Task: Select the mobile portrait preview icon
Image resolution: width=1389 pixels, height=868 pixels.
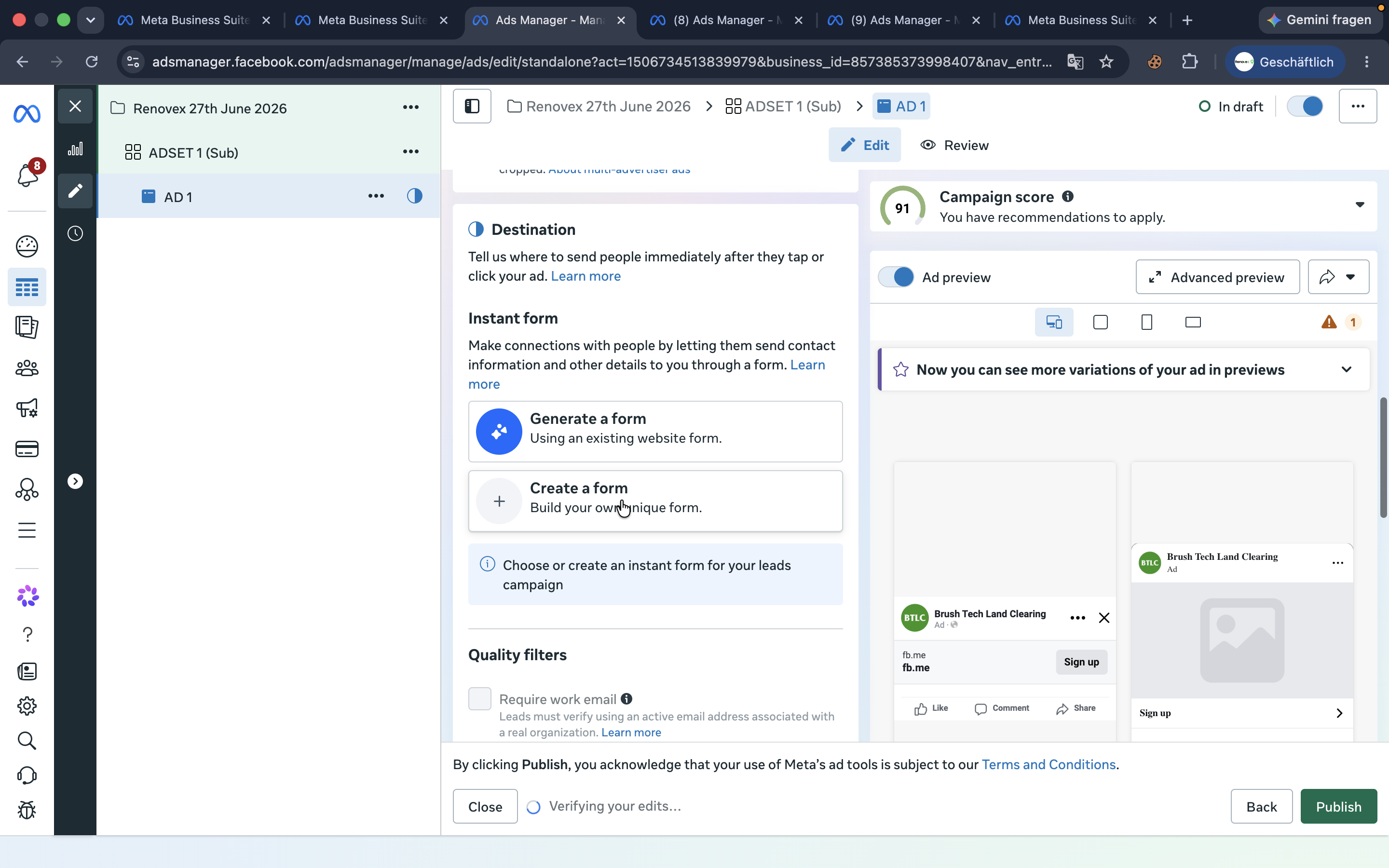Action: (x=1146, y=322)
